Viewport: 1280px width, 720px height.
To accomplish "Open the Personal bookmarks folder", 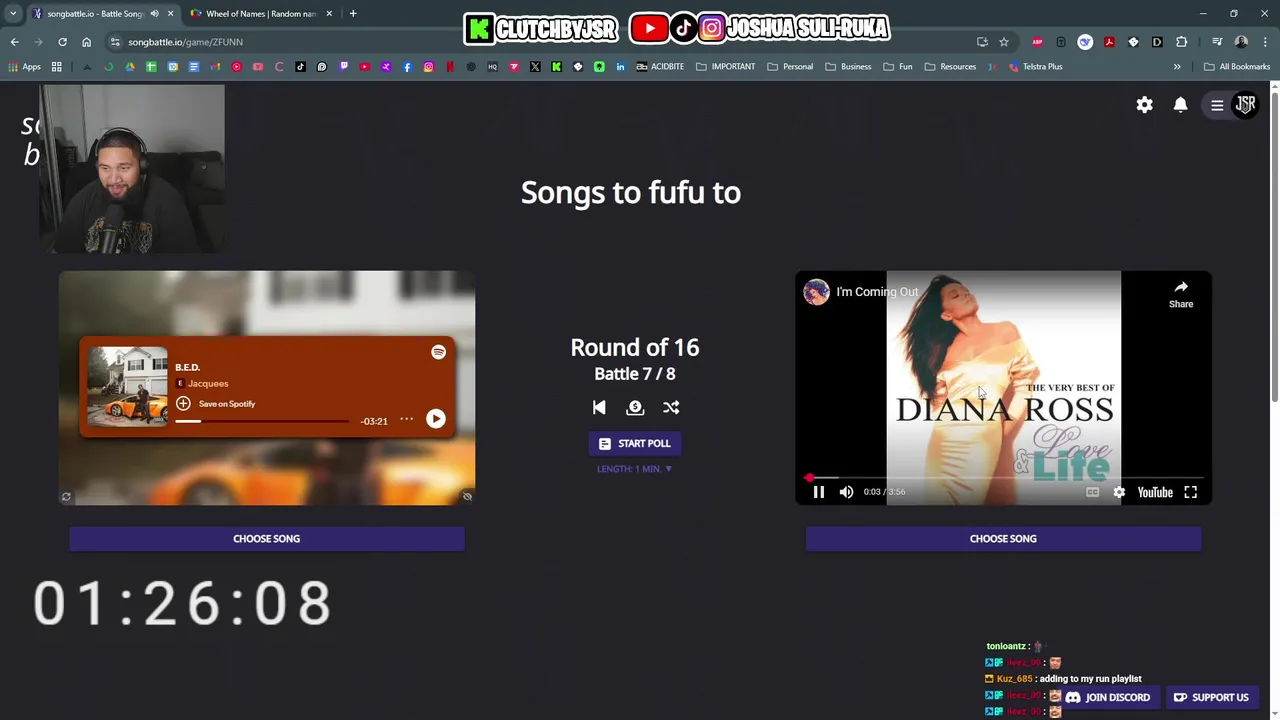I will [x=790, y=67].
